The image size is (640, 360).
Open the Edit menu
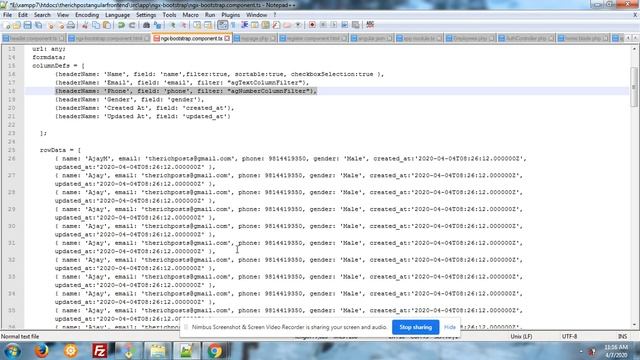pyautogui.click(x=23, y=15)
